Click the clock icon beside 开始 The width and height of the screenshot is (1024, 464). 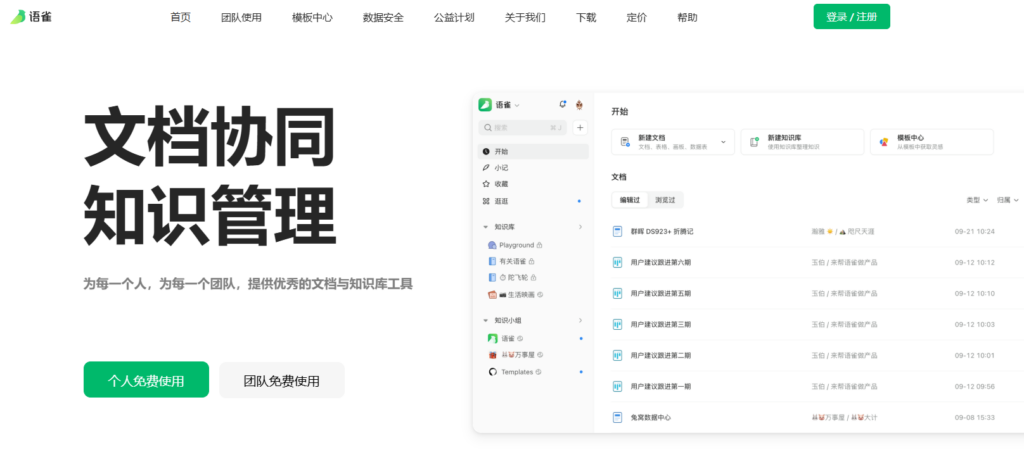click(x=486, y=152)
